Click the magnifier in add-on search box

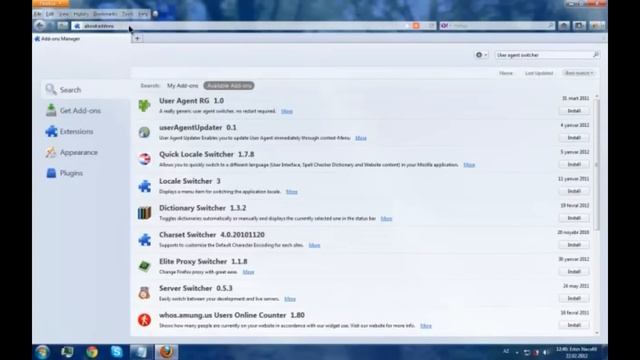click(x=596, y=55)
